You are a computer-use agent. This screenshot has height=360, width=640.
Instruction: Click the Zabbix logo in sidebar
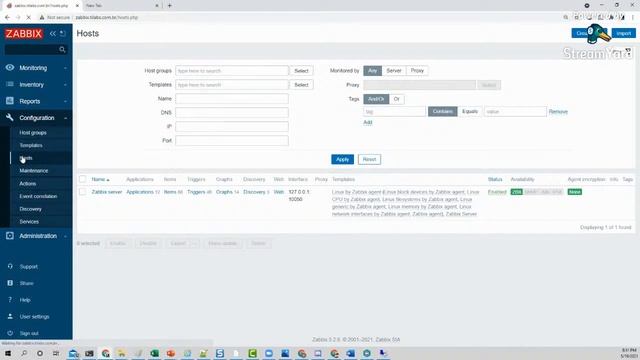(24, 33)
